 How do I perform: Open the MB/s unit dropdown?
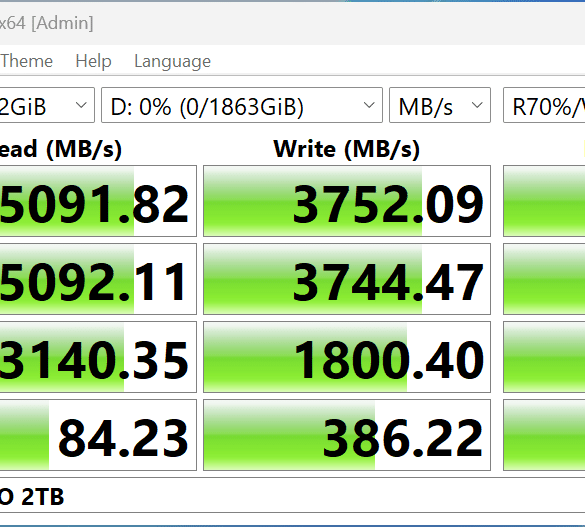point(440,105)
